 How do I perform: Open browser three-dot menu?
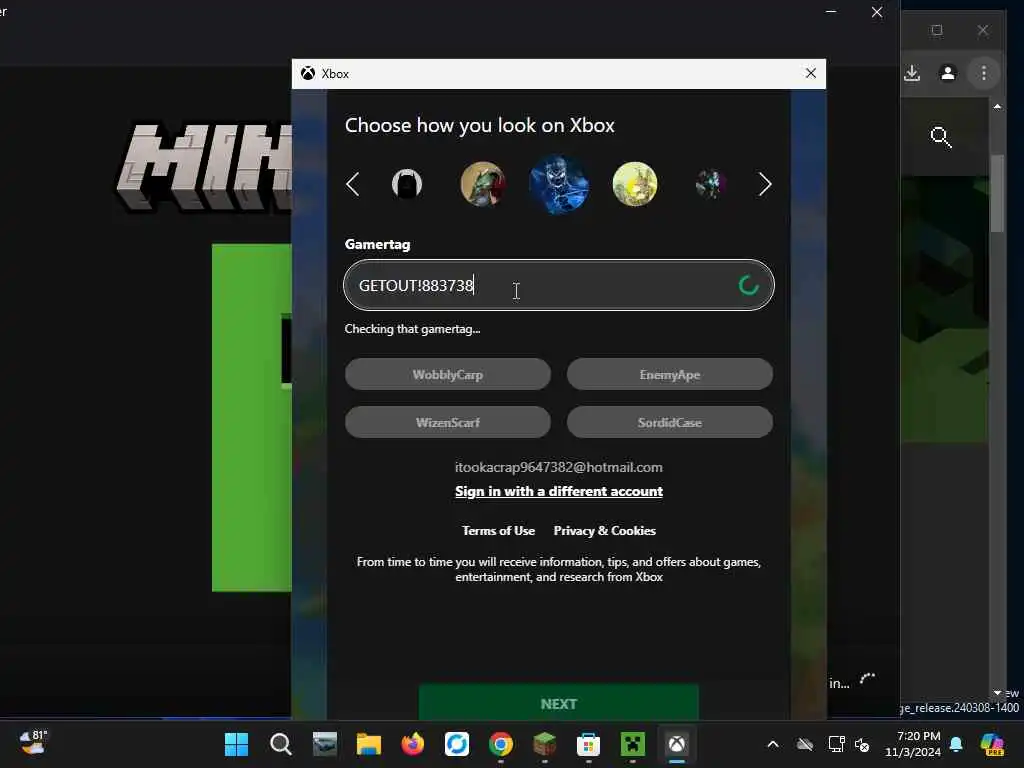pos(984,73)
